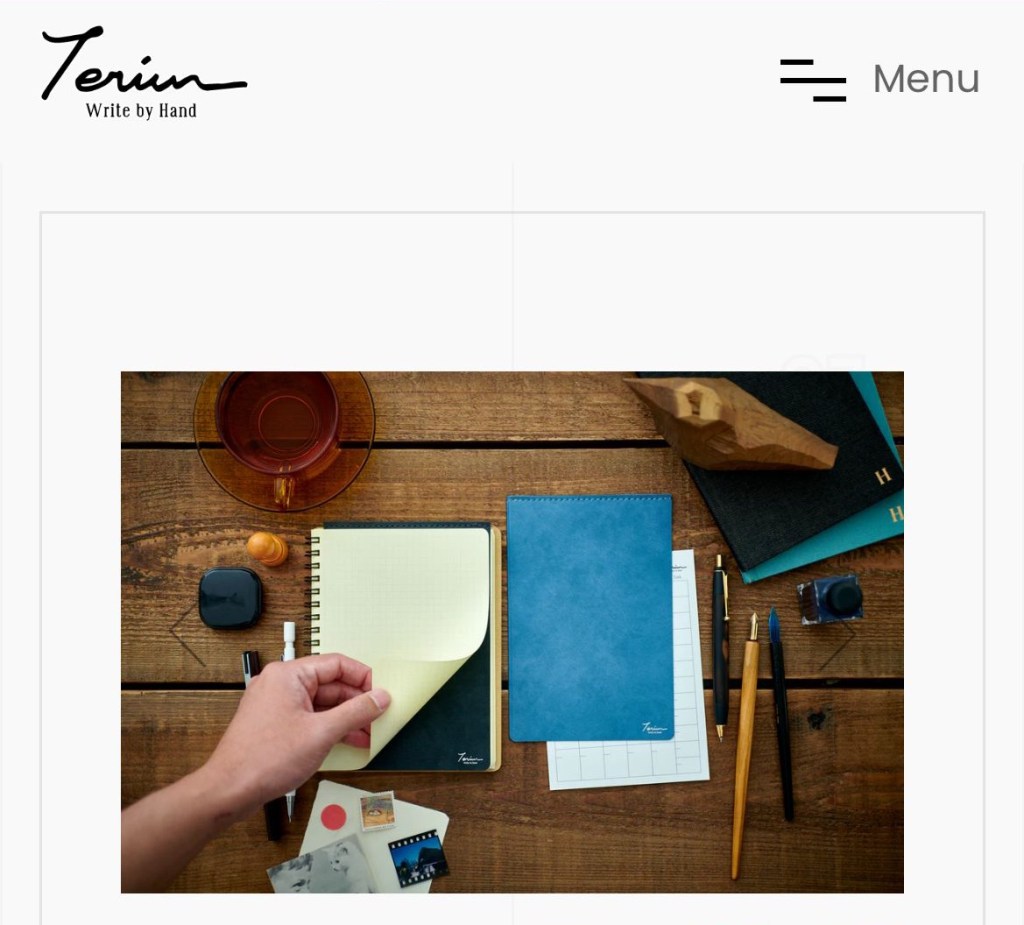Click the wooden fountain pen
This screenshot has height=925, width=1024.
(745, 745)
